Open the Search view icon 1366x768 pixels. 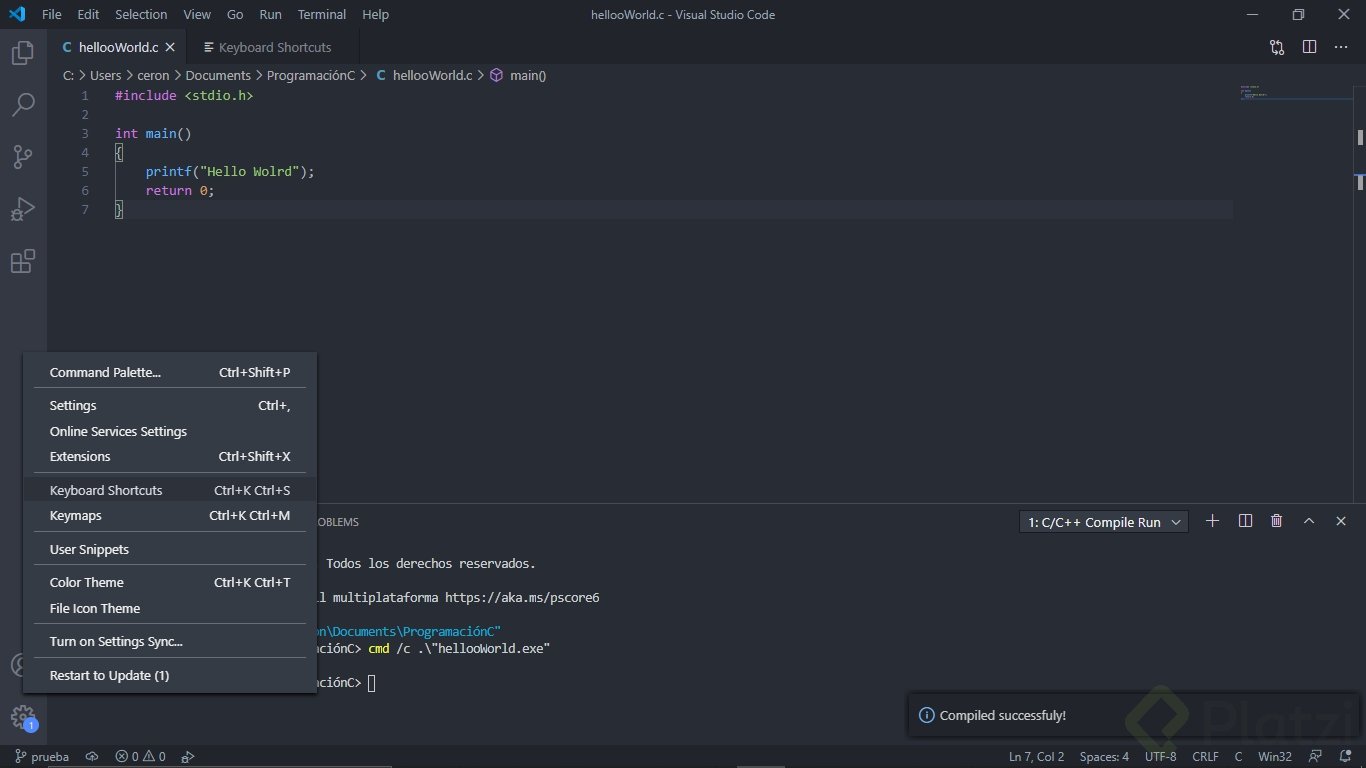tap(22, 105)
